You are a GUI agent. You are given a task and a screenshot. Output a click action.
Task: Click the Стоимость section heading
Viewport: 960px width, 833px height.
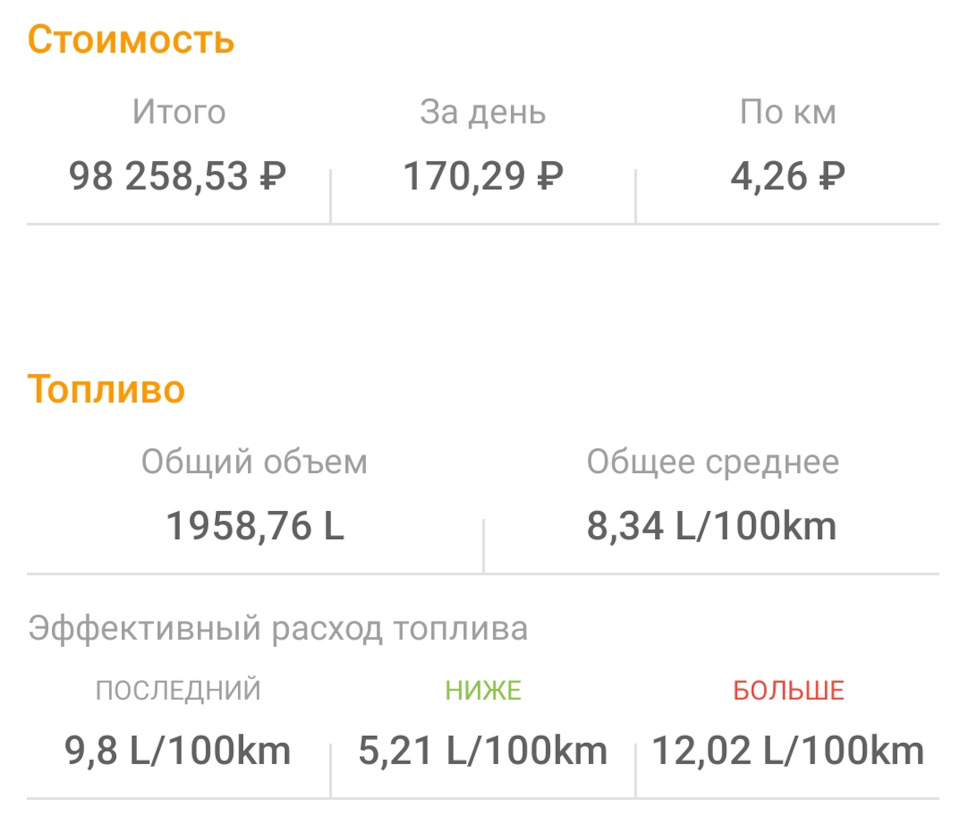click(x=131, y=40)
